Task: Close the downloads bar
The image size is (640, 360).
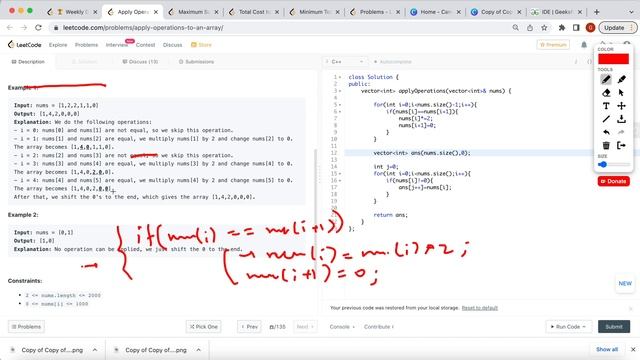Action: [633, 349]
